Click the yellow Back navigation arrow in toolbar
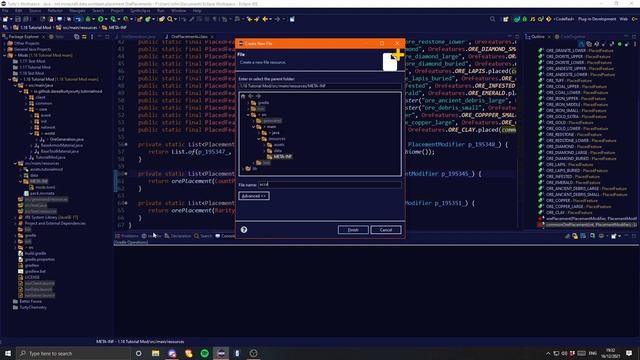This screenshot has height=360, width=640. coord(265,19)
